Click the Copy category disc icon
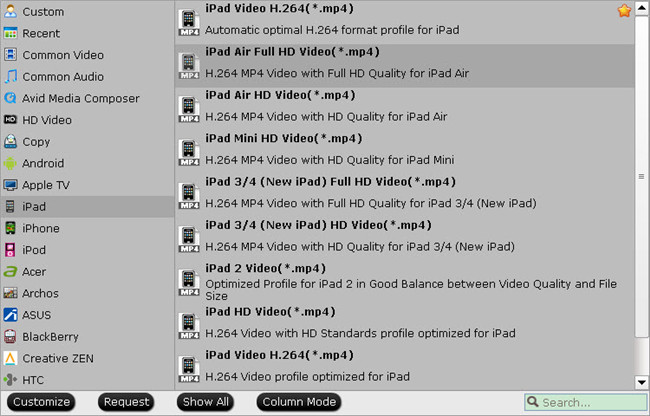Screen dimensions: 650x416 (x=10, y=141)
